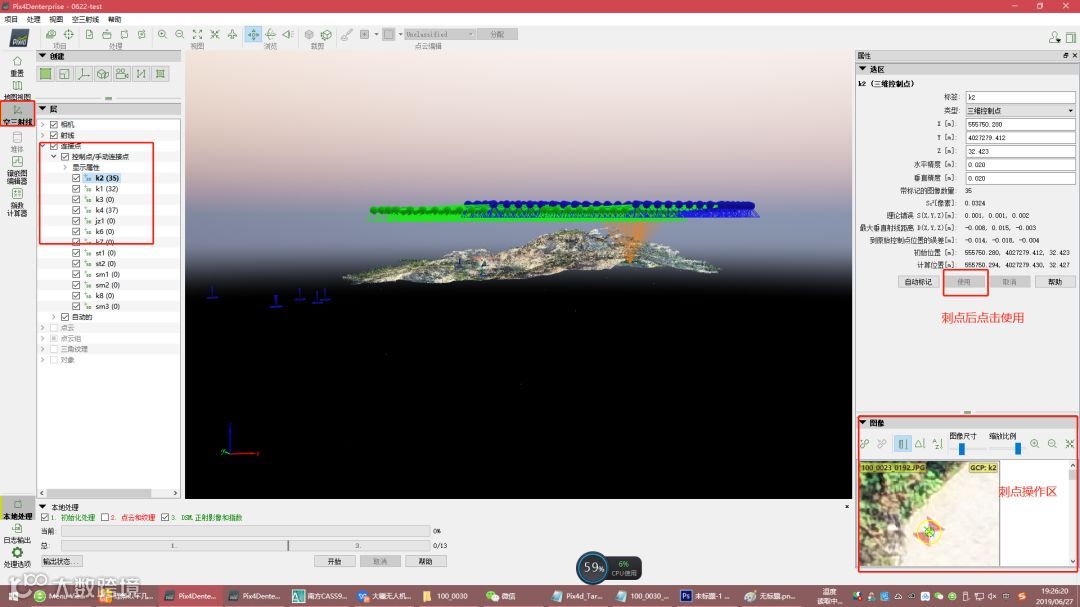Toggle the st1 (0) checkbox
This screenshot has width=1080, height=607.
tap(76, 253)
